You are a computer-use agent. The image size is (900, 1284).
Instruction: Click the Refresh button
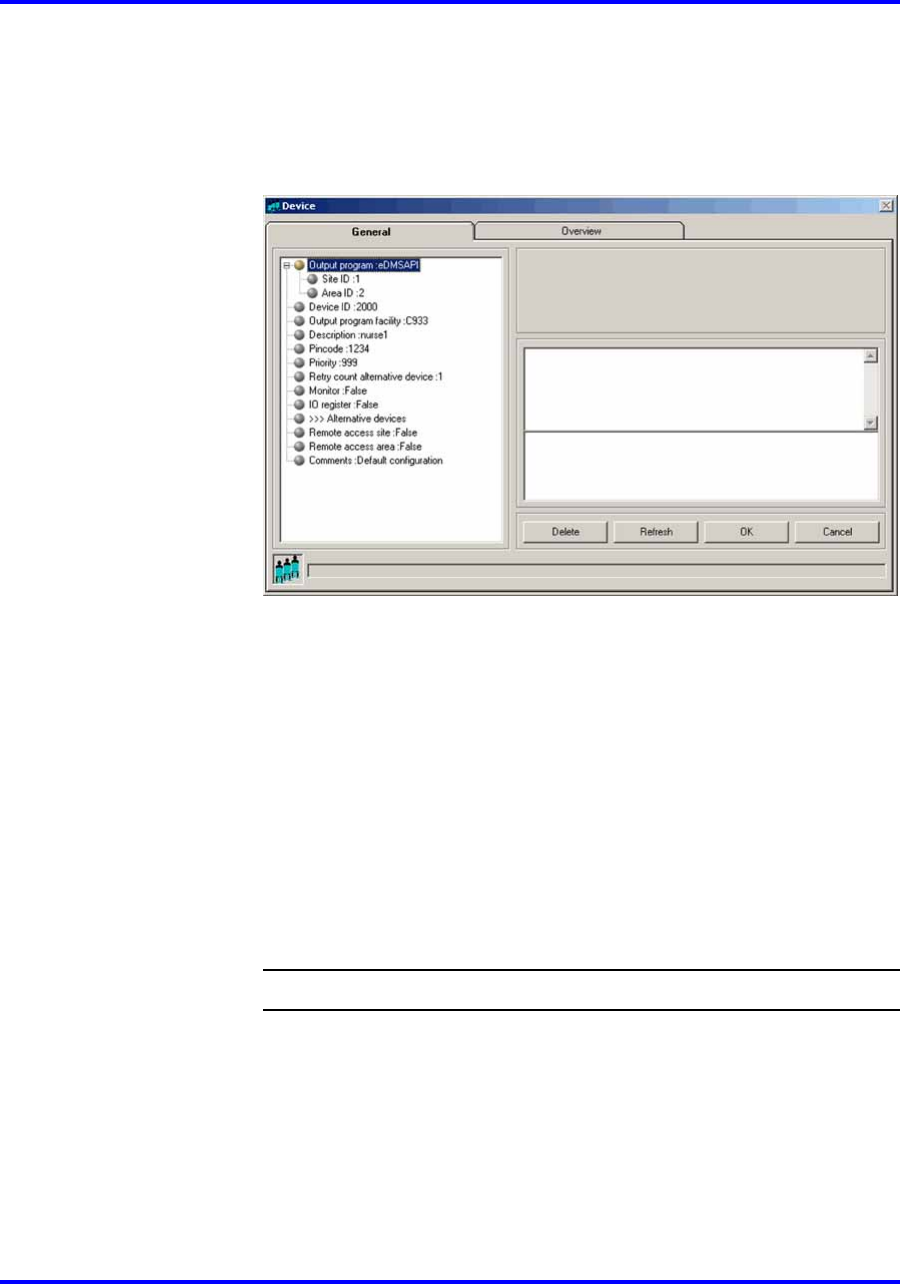tap(656, 532)
